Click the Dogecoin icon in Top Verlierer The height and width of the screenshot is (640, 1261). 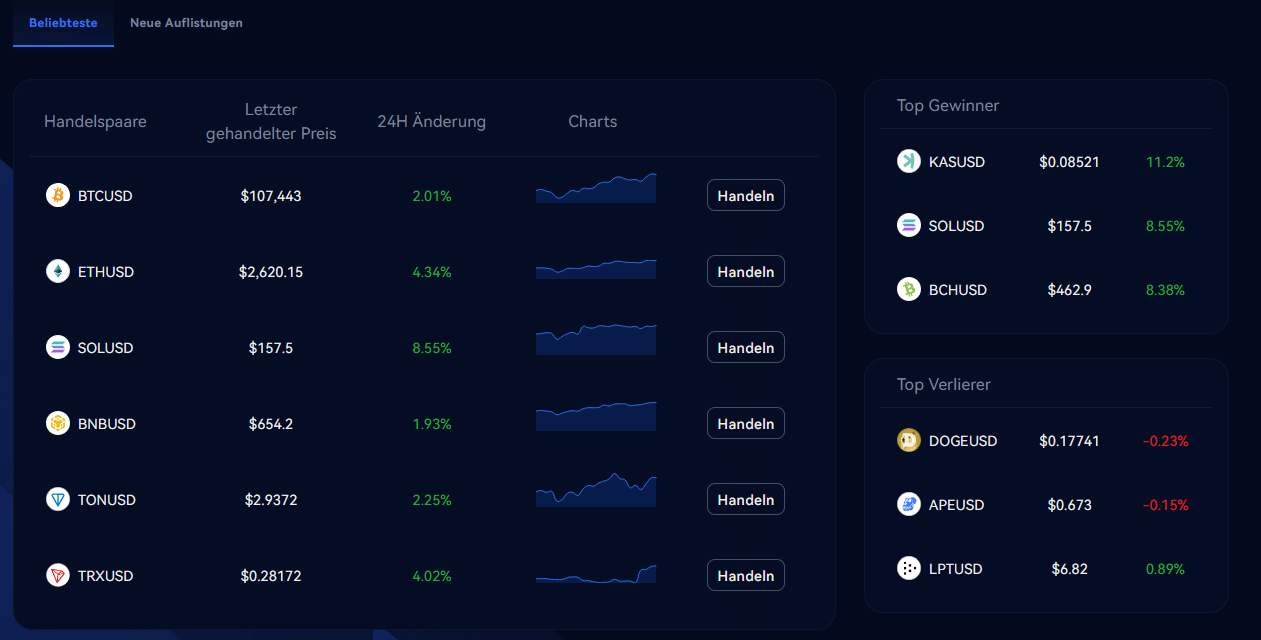[x=908, y=440]
